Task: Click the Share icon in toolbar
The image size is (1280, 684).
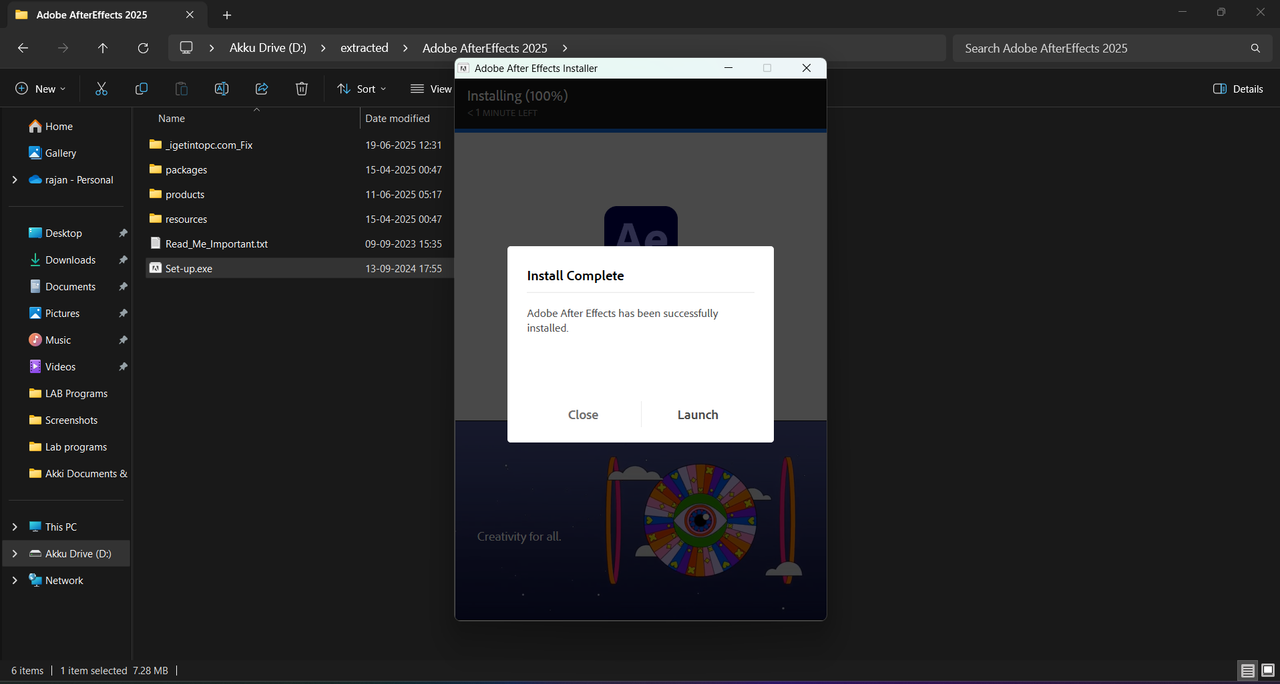Action: pyautogui.click(x=261, y=89)
